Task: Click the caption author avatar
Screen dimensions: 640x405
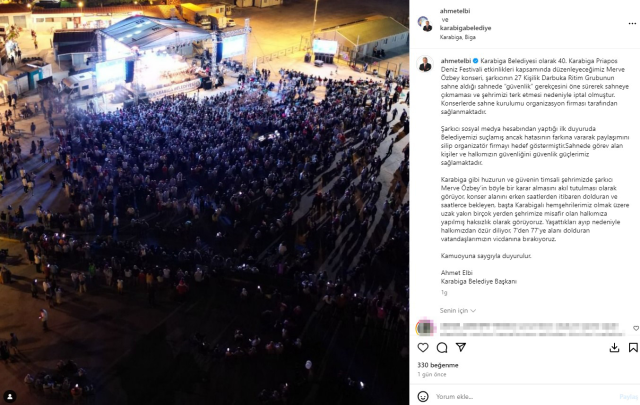Action: [x=425, y=64]
